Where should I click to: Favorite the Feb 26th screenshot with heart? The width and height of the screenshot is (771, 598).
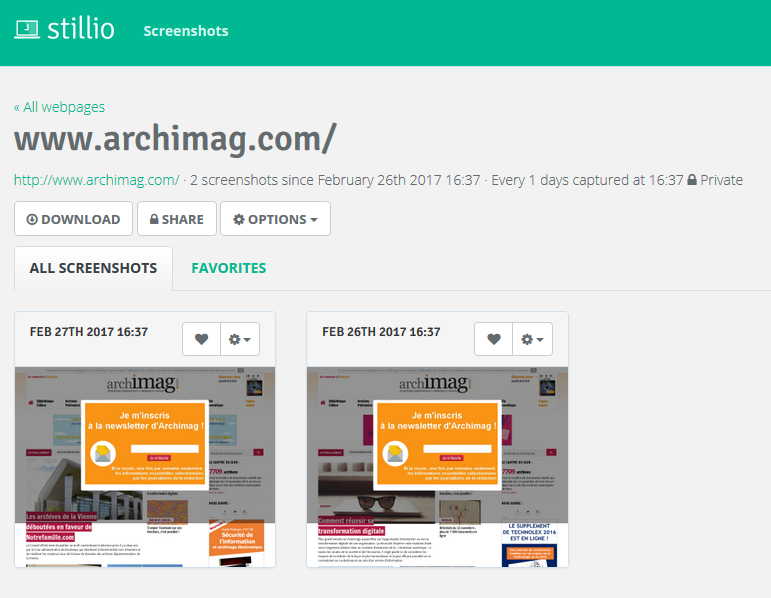click(493, 339)
